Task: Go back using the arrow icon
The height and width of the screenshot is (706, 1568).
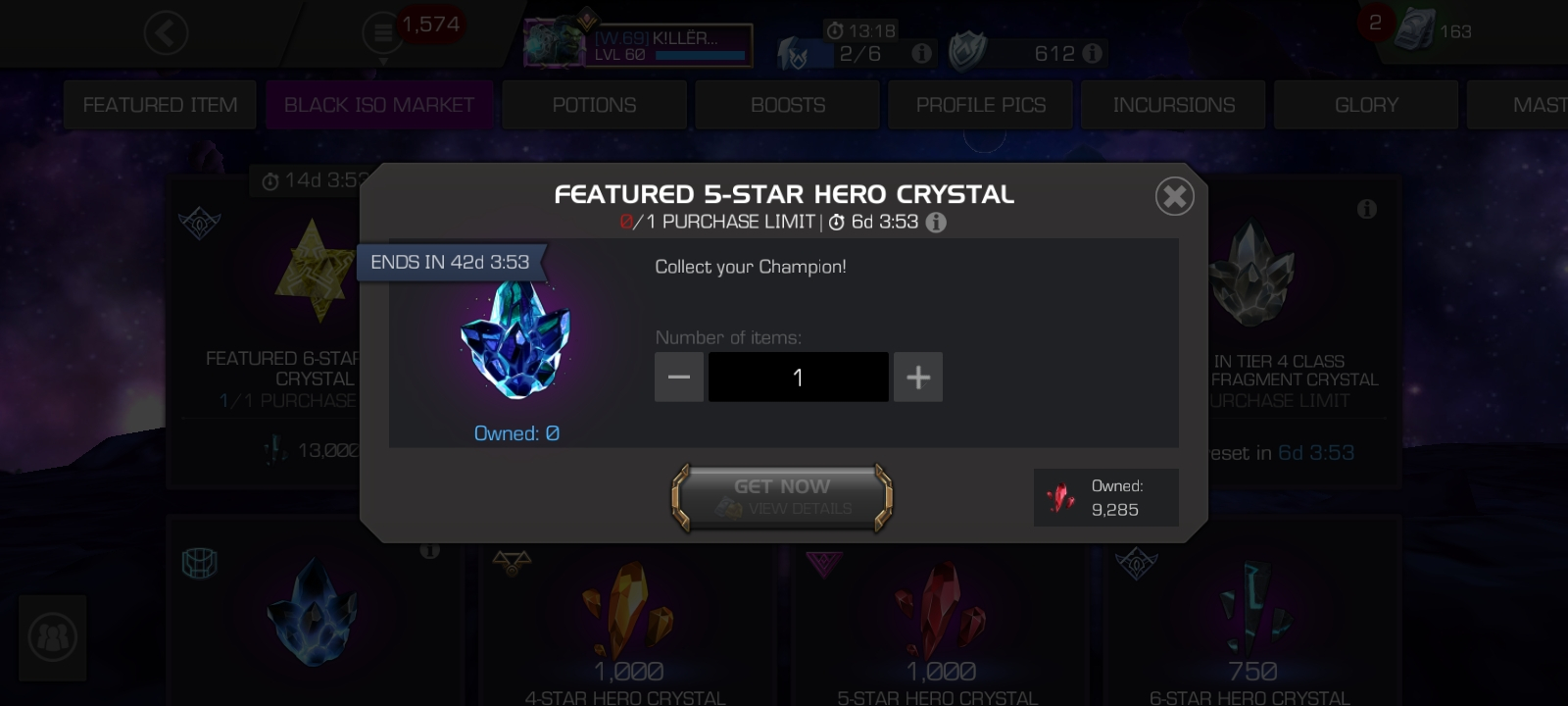Action: point(166,34)
